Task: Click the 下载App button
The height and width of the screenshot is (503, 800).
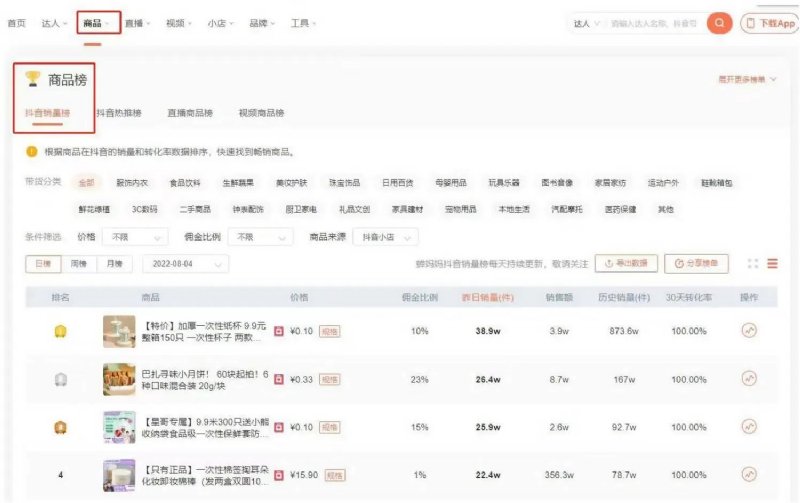Action: click(770, 23)
